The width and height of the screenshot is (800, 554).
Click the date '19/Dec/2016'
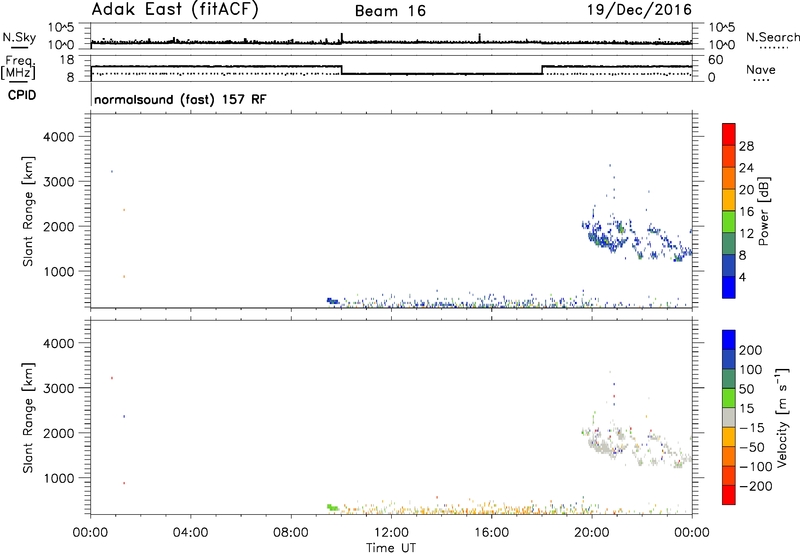(639, 10)
